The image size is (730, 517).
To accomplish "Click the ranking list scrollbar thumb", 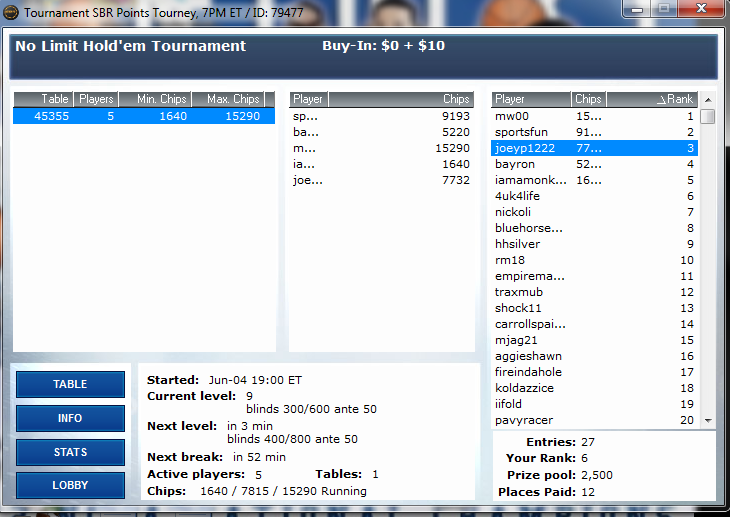I will [x=708, y=116].
